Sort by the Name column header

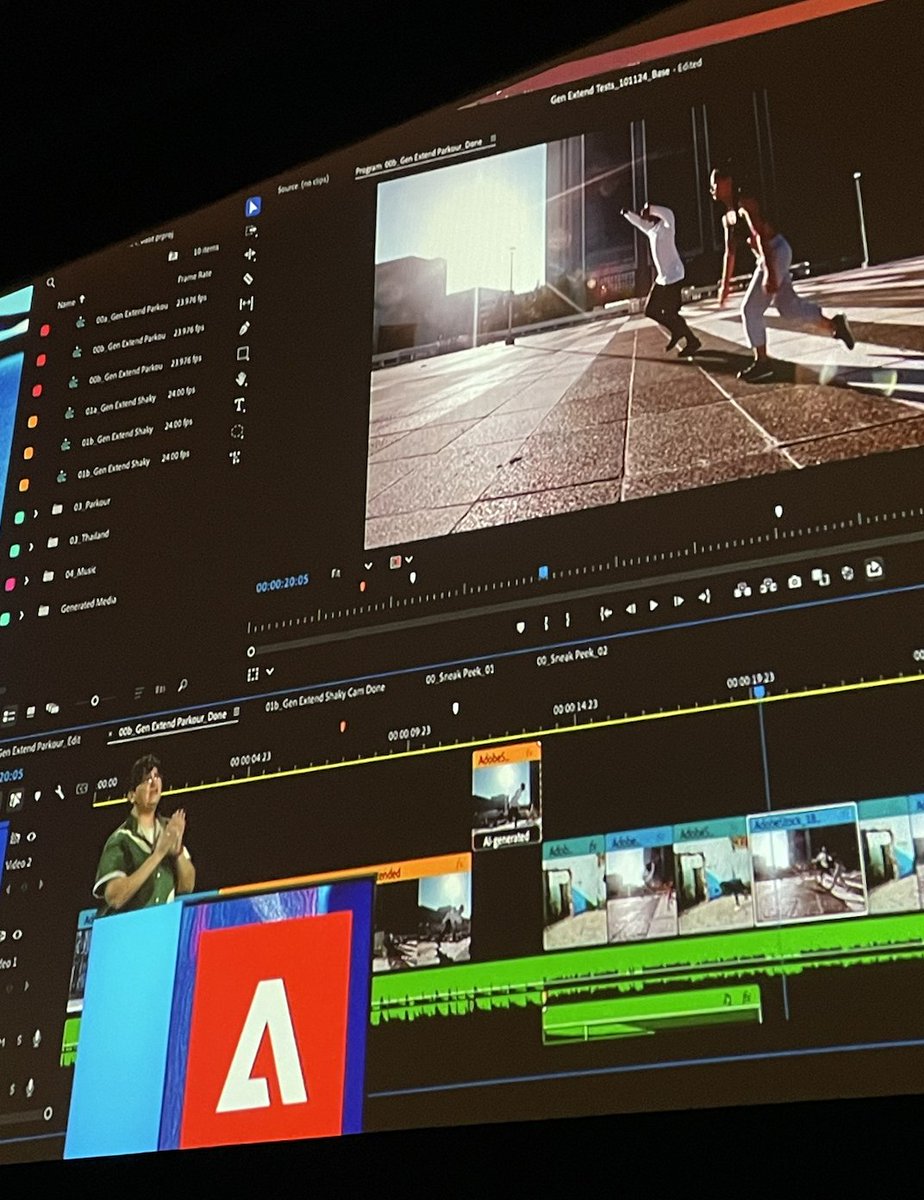point(69,301)
